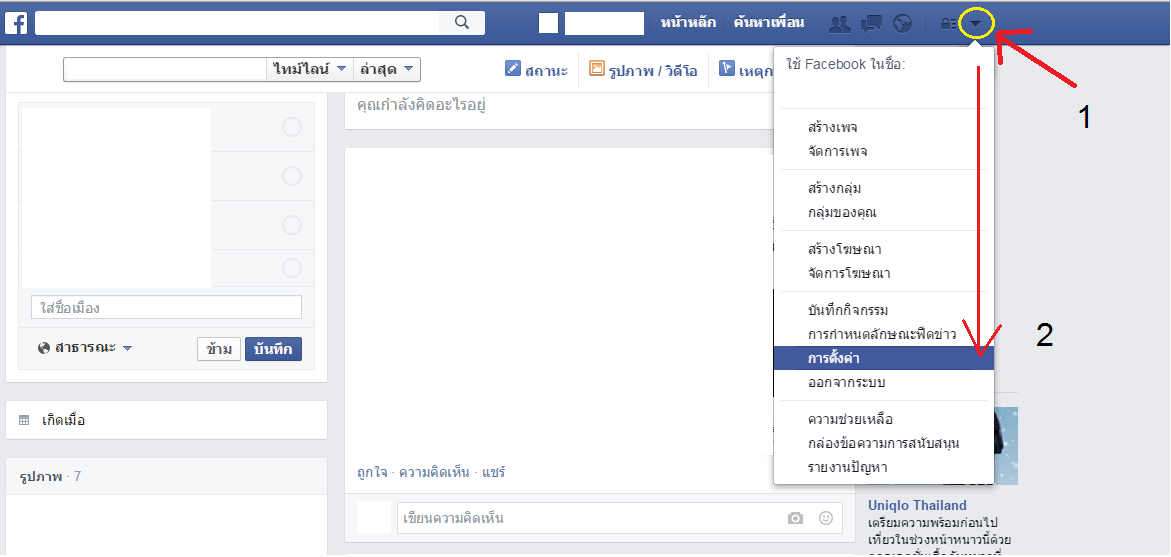Click the ข้าม button

(219, 349)
